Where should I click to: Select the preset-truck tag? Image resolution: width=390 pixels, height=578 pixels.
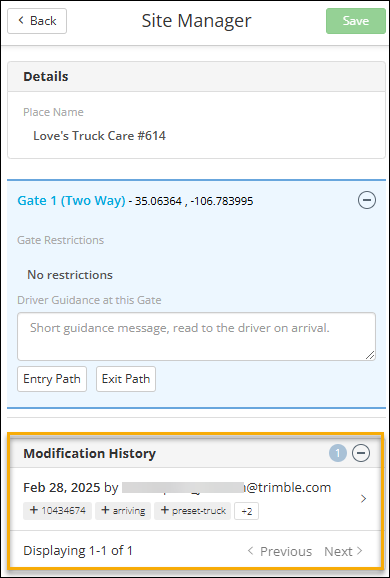[192, 511]
